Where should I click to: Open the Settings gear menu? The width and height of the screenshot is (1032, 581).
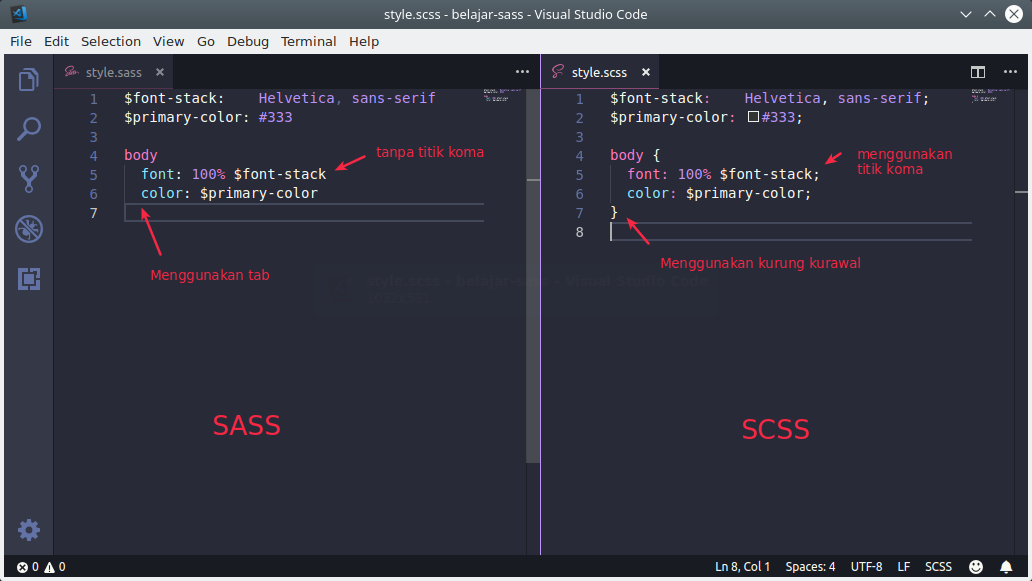click(x=28, y=529)
